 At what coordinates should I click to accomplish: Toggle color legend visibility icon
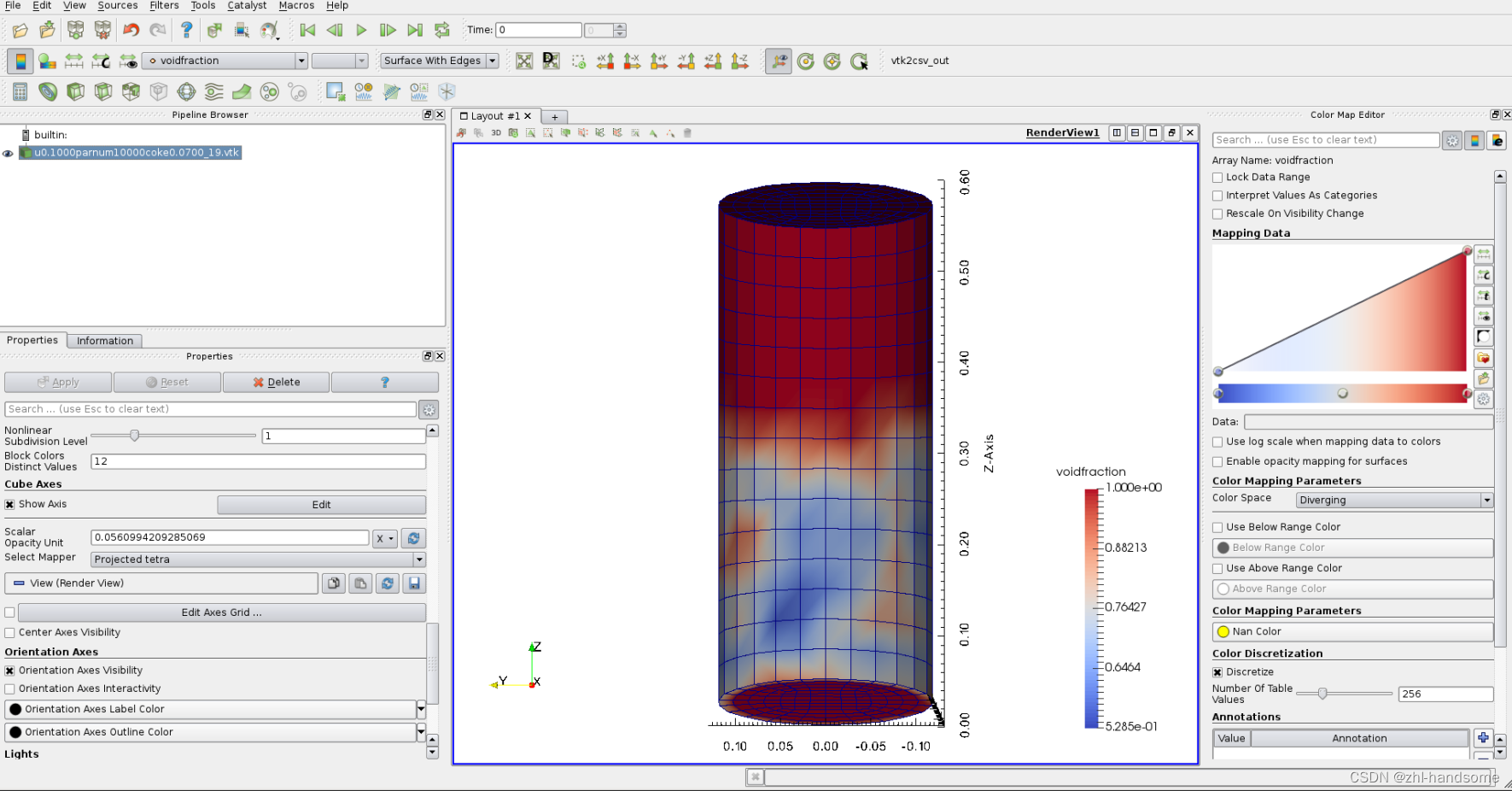coord(20,61)
